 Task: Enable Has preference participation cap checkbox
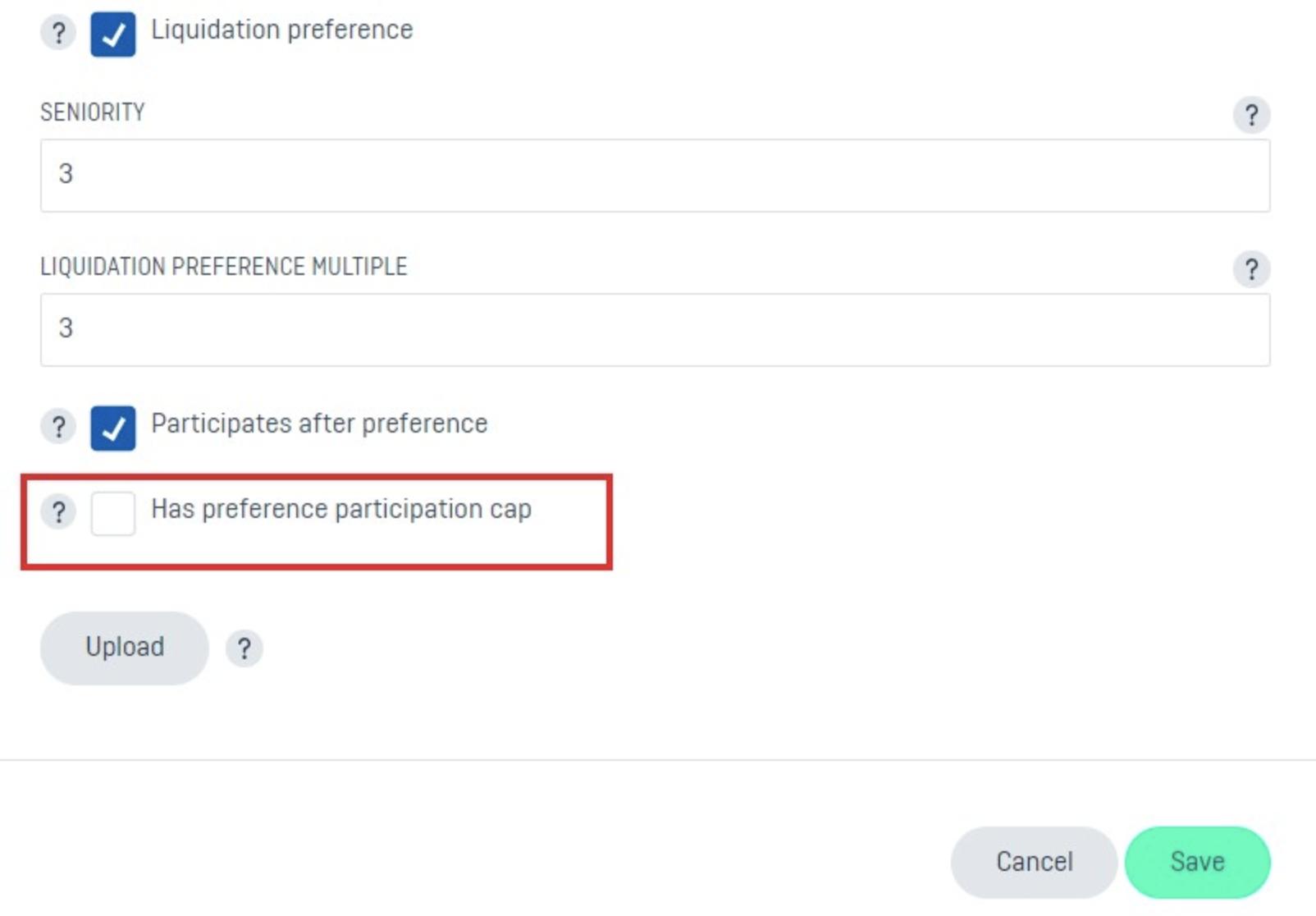coord(113,514)
